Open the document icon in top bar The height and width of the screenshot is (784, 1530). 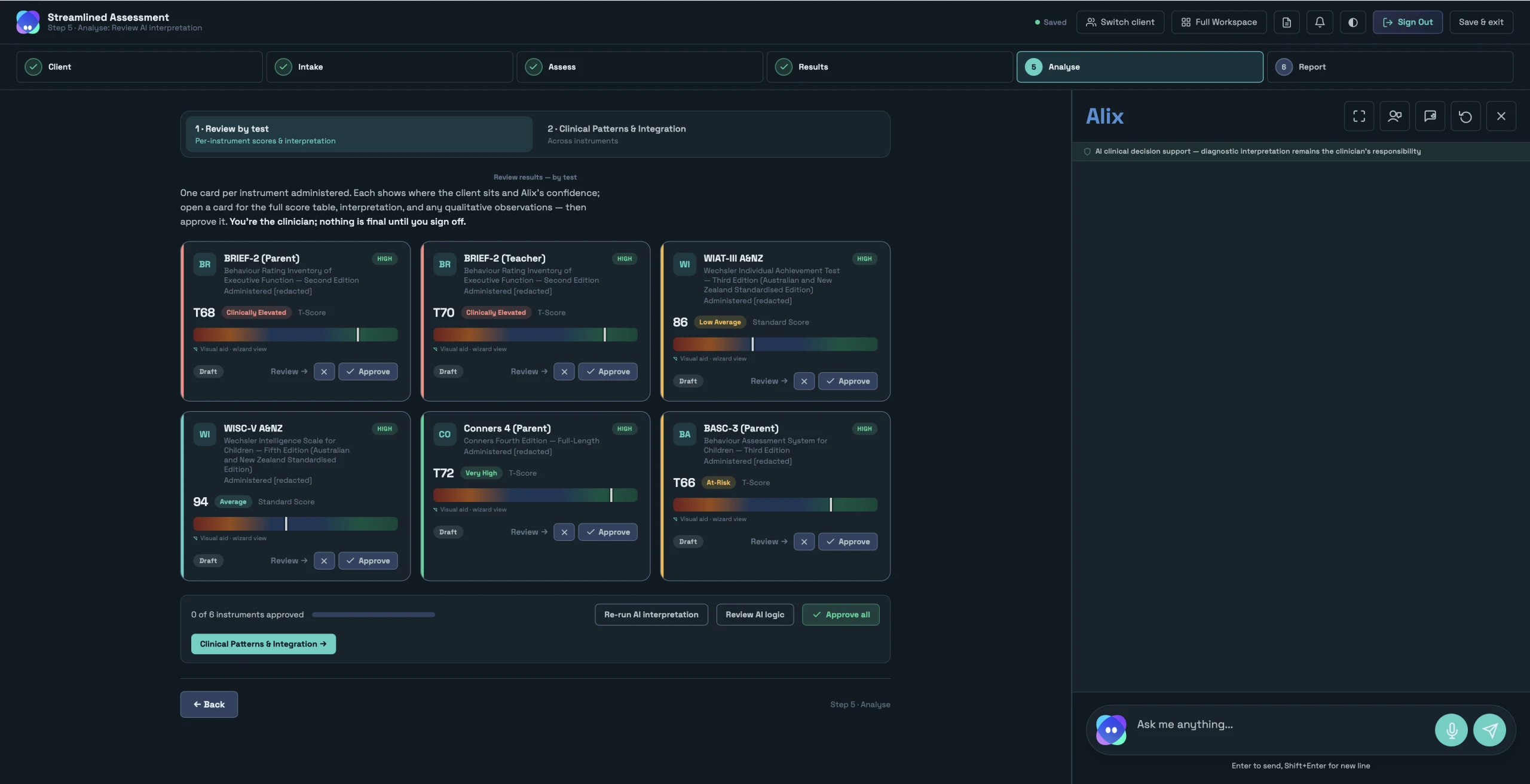coord(1286,22)
